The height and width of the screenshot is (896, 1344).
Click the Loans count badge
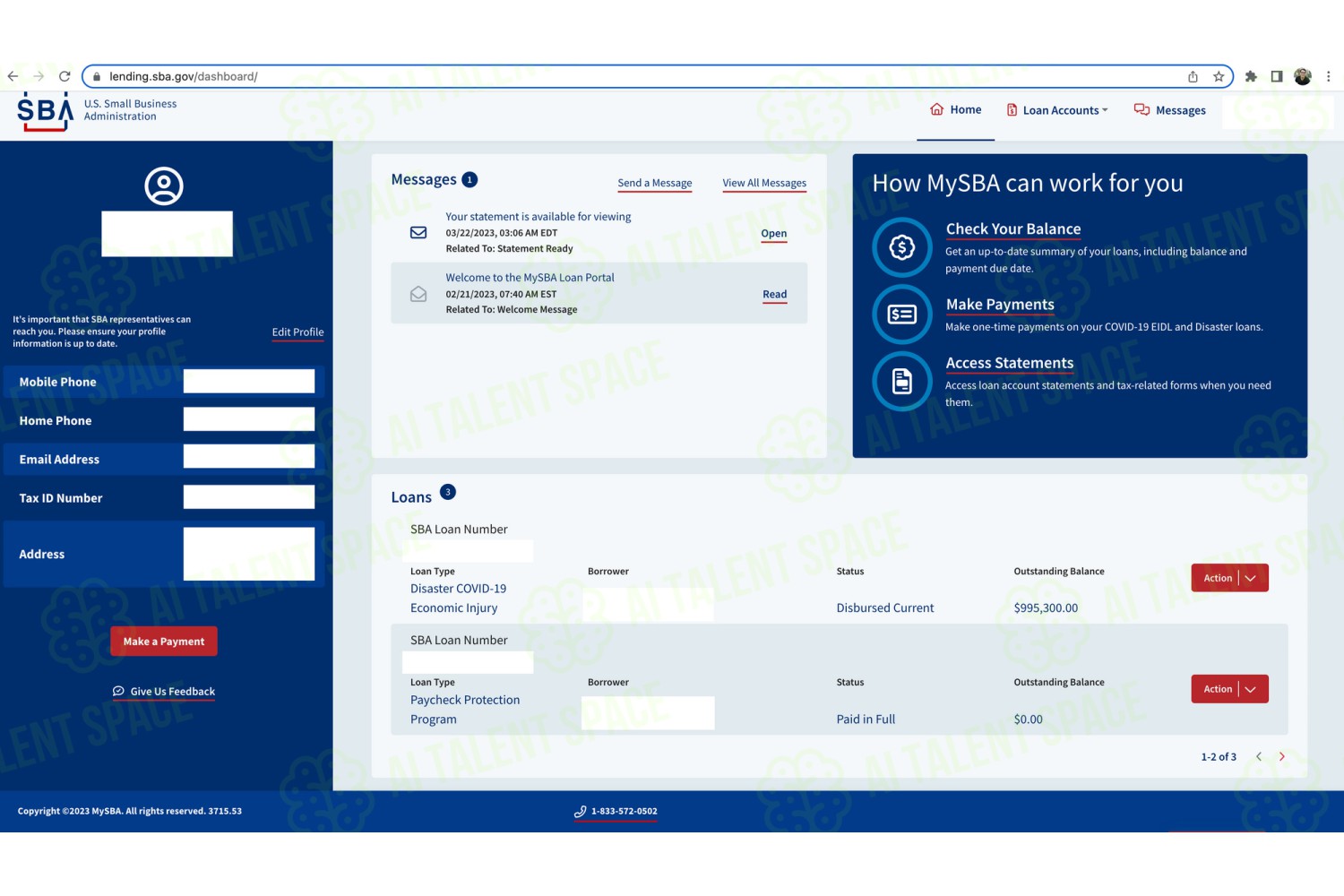click(448, 492)
